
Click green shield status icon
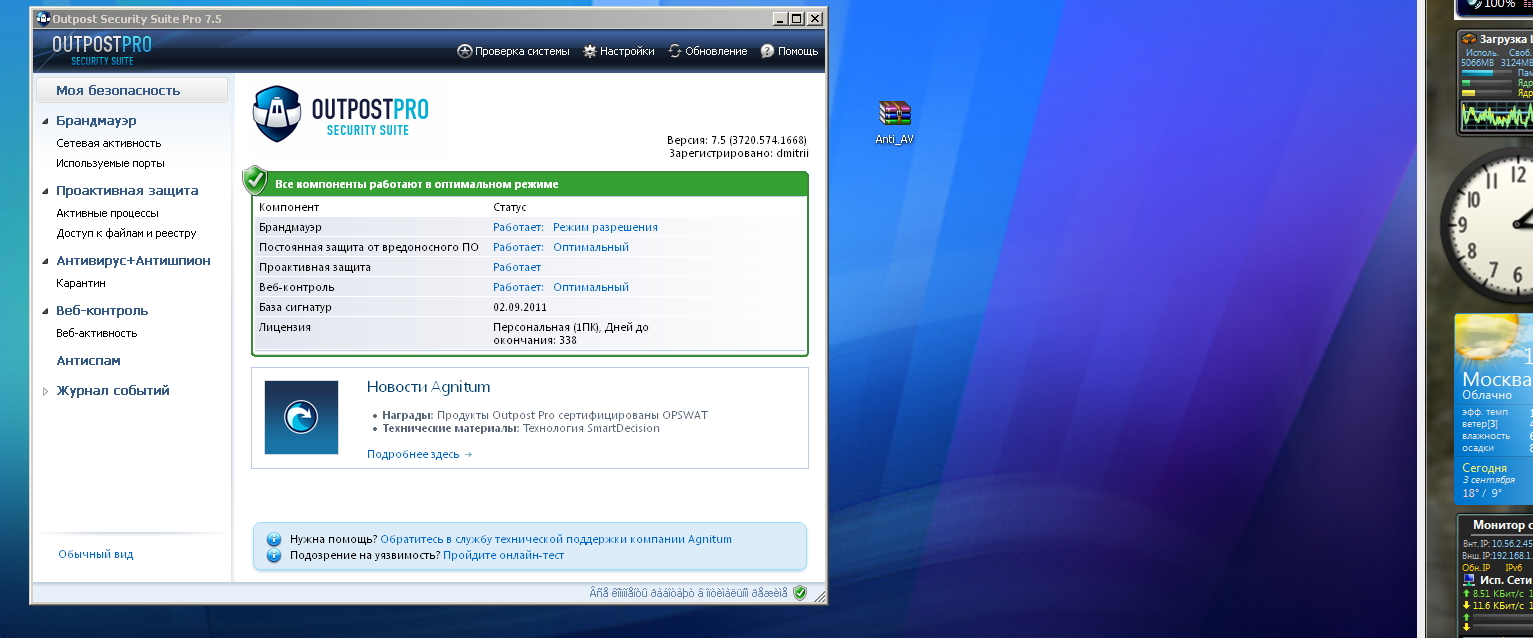pos(255,181)
